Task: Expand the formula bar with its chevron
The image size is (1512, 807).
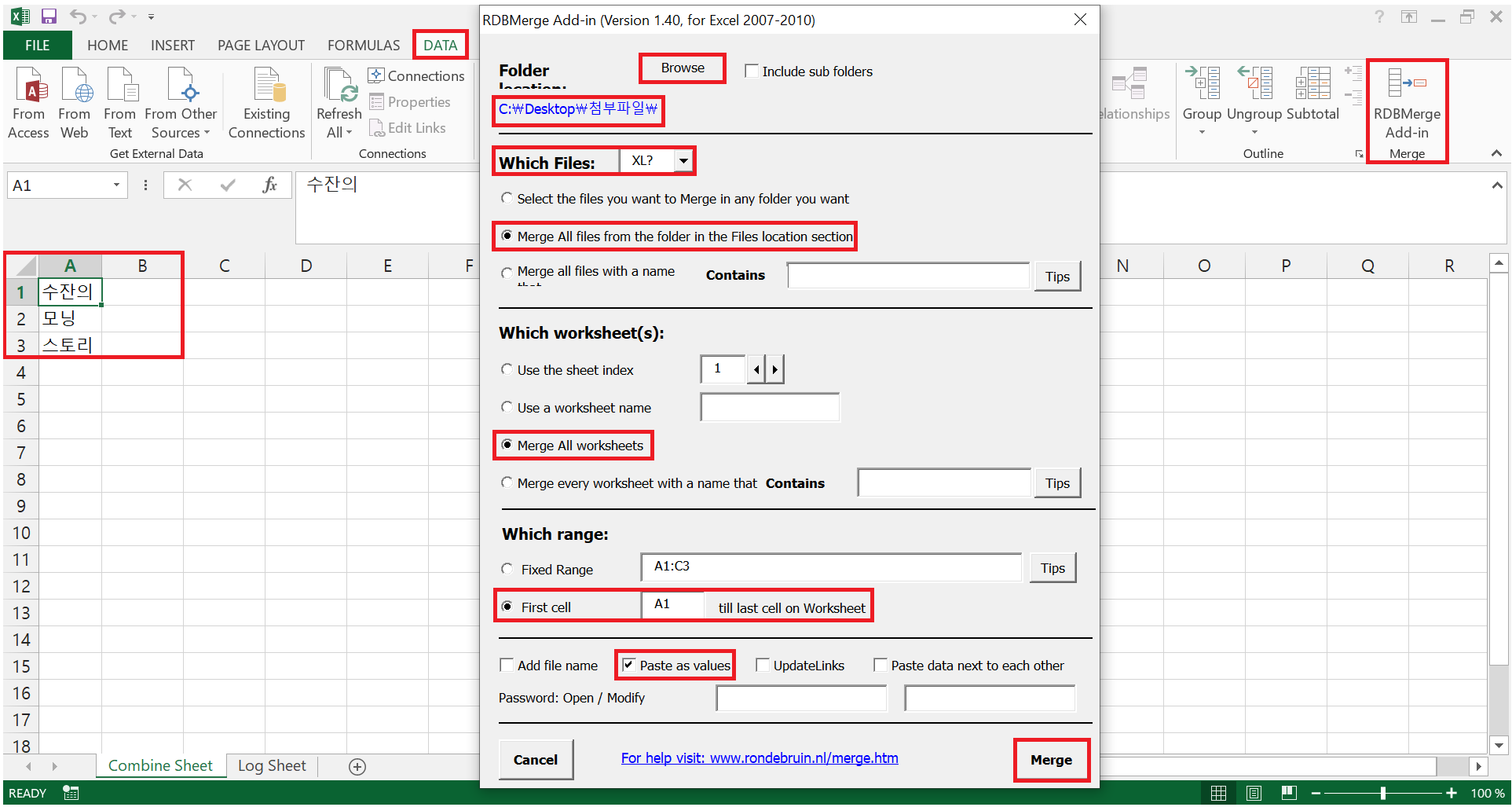Action: (1497, 185)
